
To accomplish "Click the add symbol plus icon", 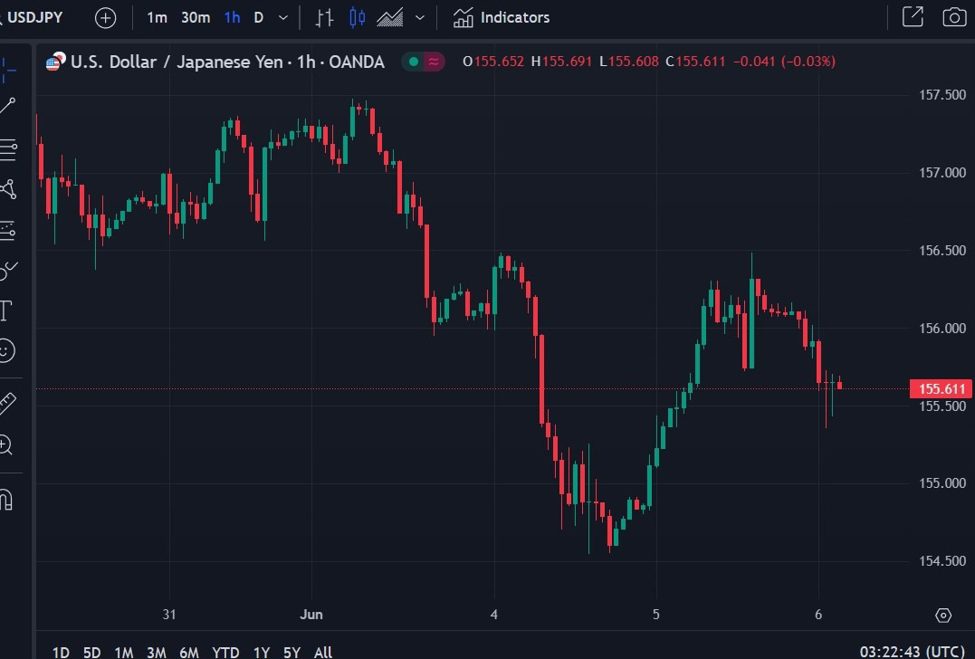I will click(x=105, y=18).
